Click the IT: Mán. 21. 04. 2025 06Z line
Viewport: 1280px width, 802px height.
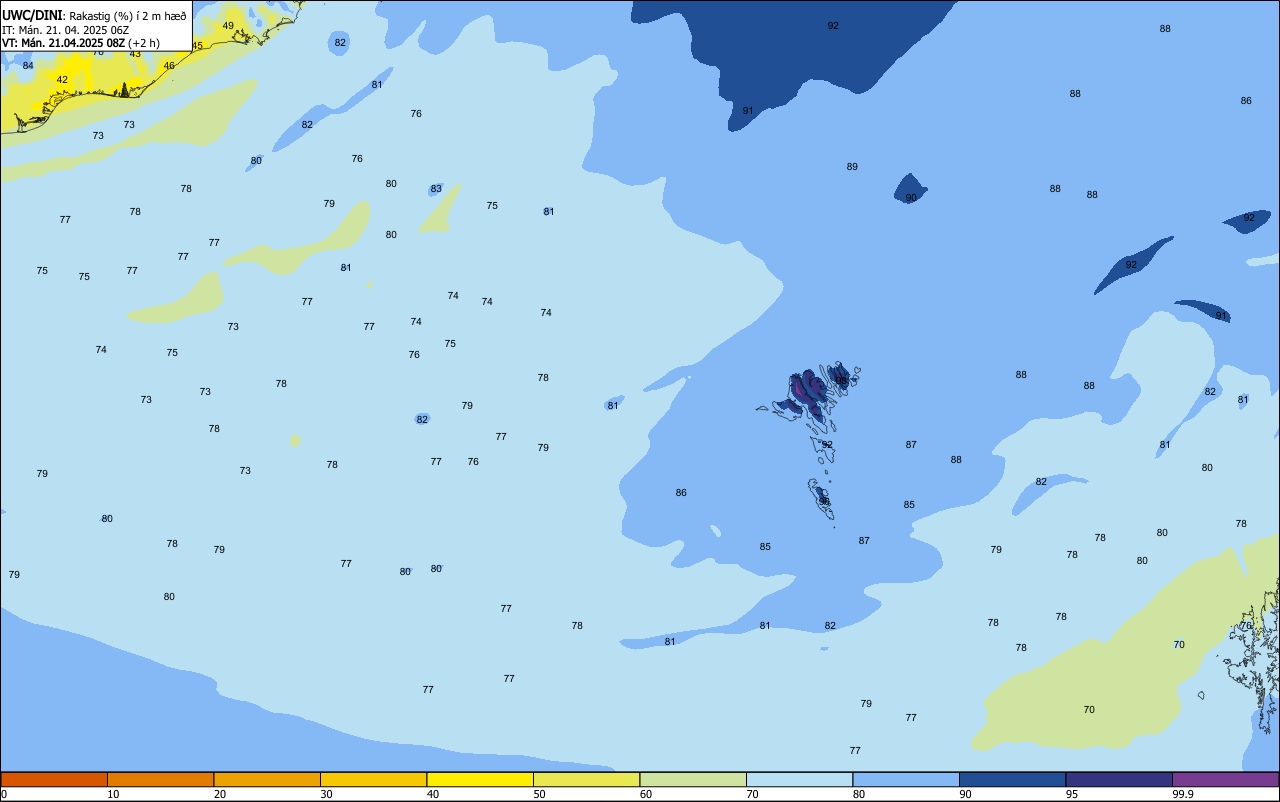[x=66, y=30]
